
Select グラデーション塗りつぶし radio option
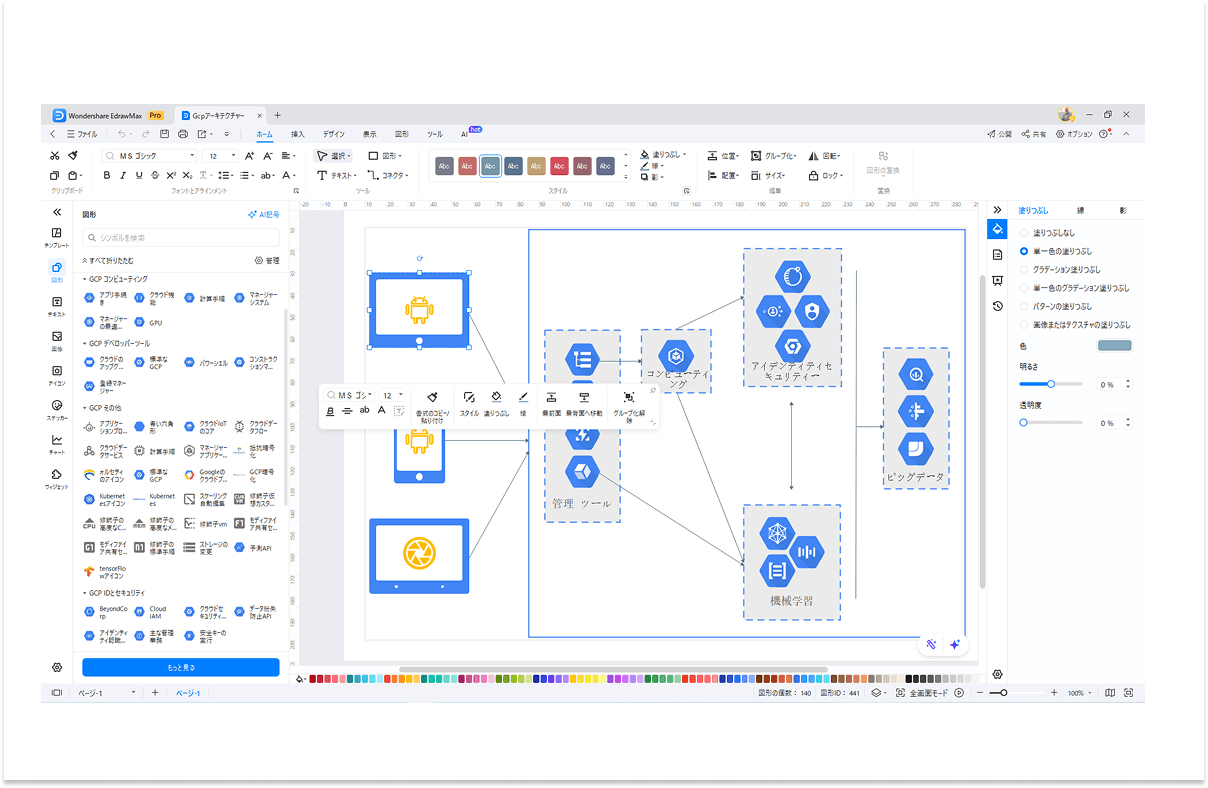pos(1023,269)
